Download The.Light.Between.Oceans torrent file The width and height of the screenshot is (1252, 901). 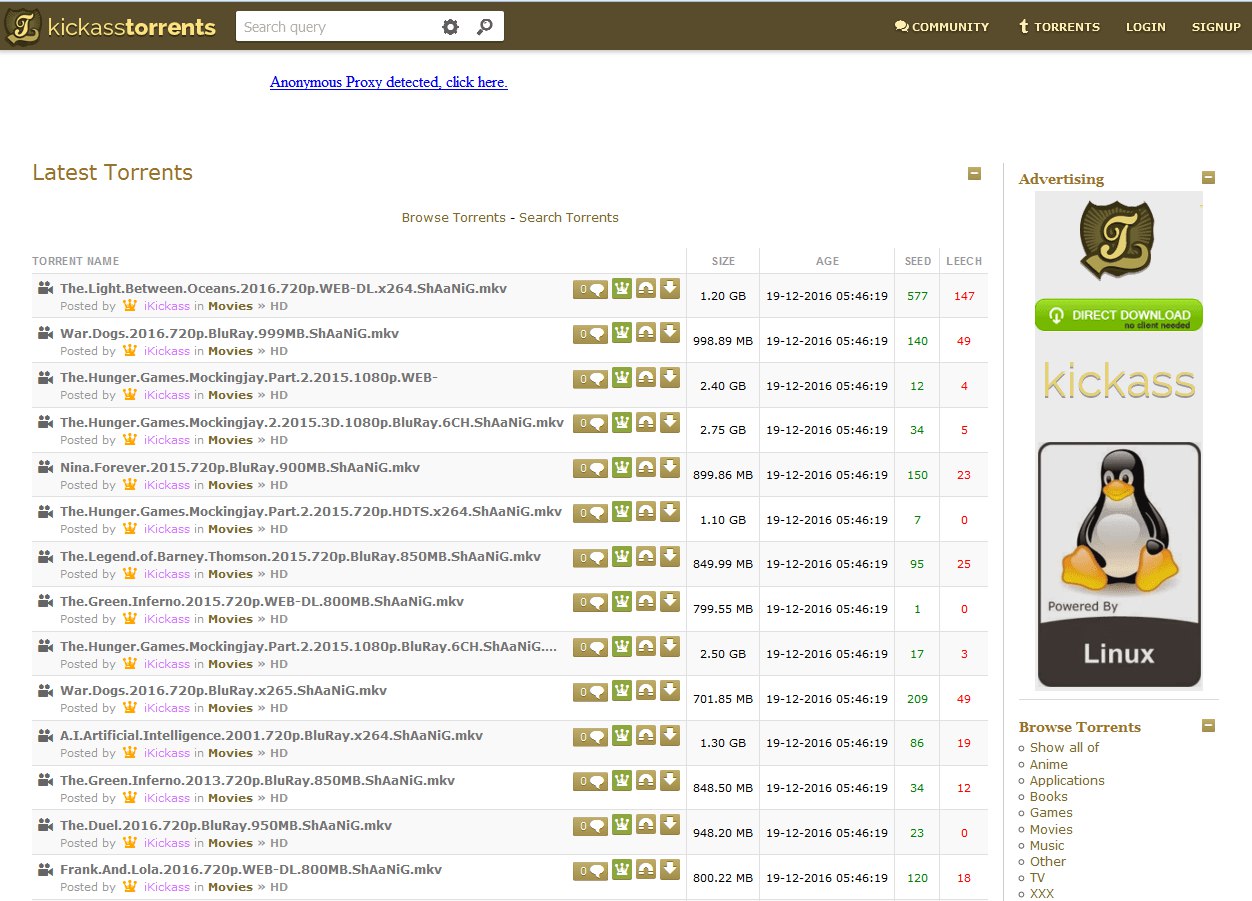[x=670, y=289]
